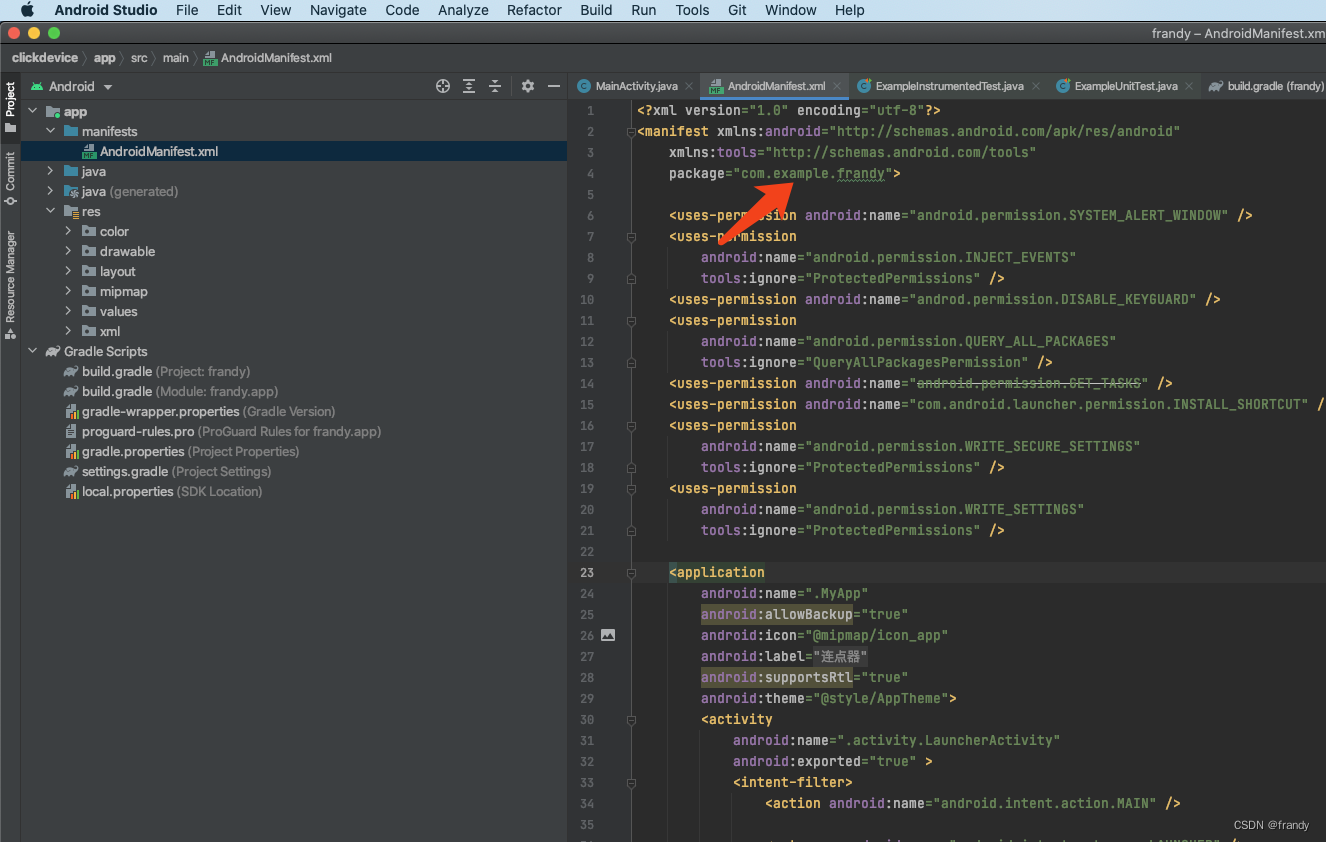This screenshot has width=1326, height=842.
Task: Fold the uses-permission block at line 11
Action: tap(631, 321)
